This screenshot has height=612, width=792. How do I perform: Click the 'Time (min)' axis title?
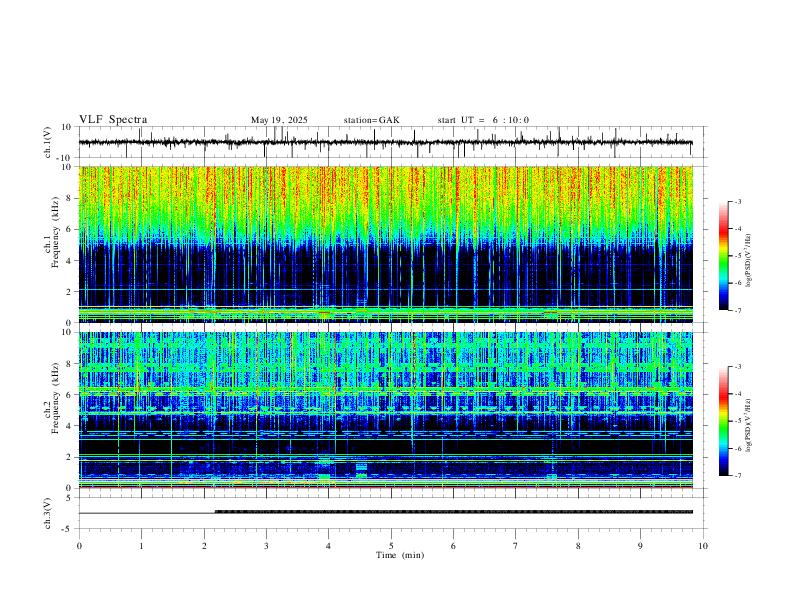point(400,555)
